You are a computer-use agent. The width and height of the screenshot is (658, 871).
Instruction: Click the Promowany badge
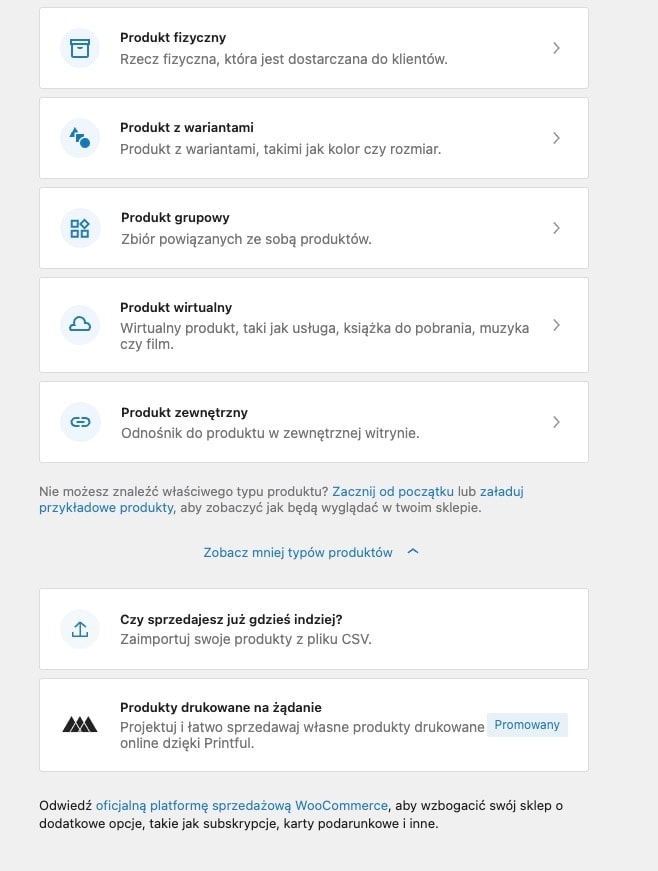point(527,725)
